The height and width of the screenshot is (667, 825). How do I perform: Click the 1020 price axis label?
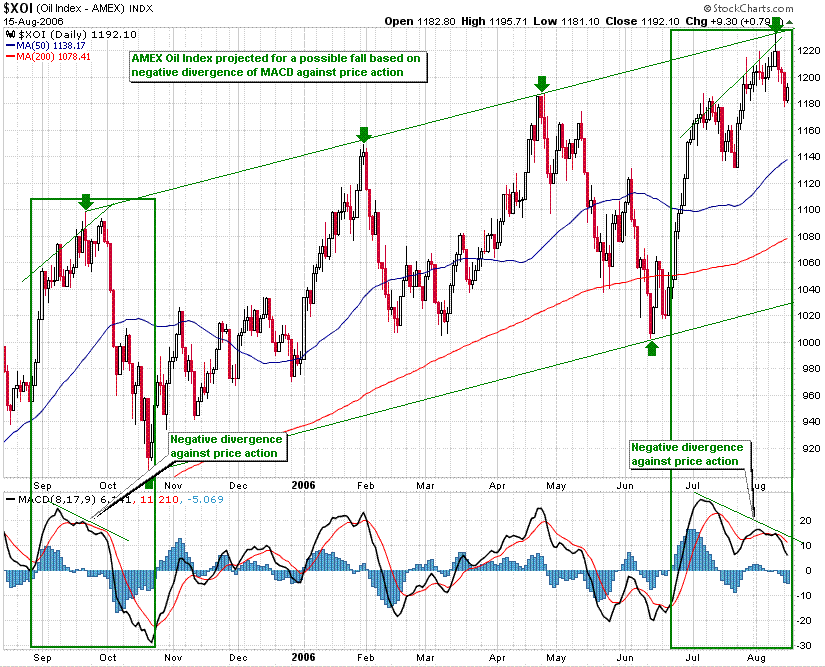(x=809, y=316)
